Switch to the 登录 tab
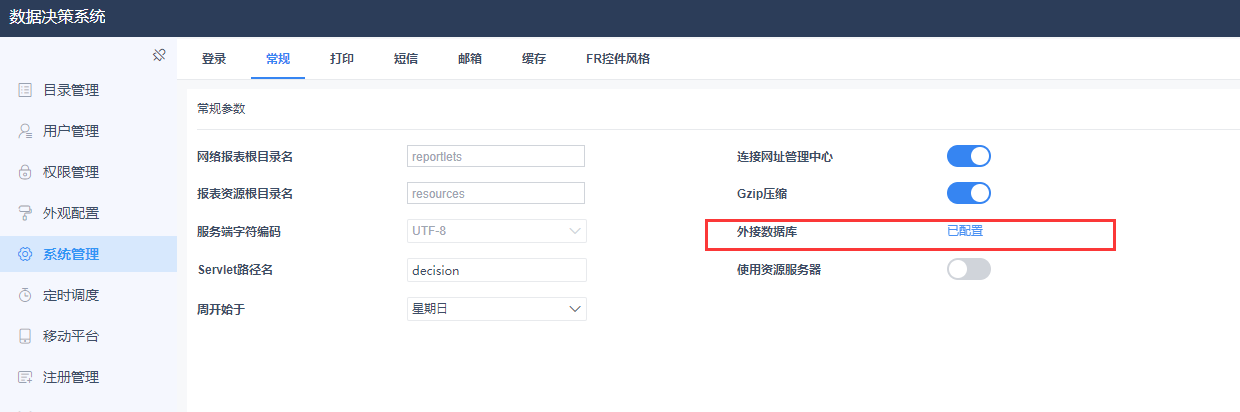Viewport: 1240px width, 412px height. (214, 59)
